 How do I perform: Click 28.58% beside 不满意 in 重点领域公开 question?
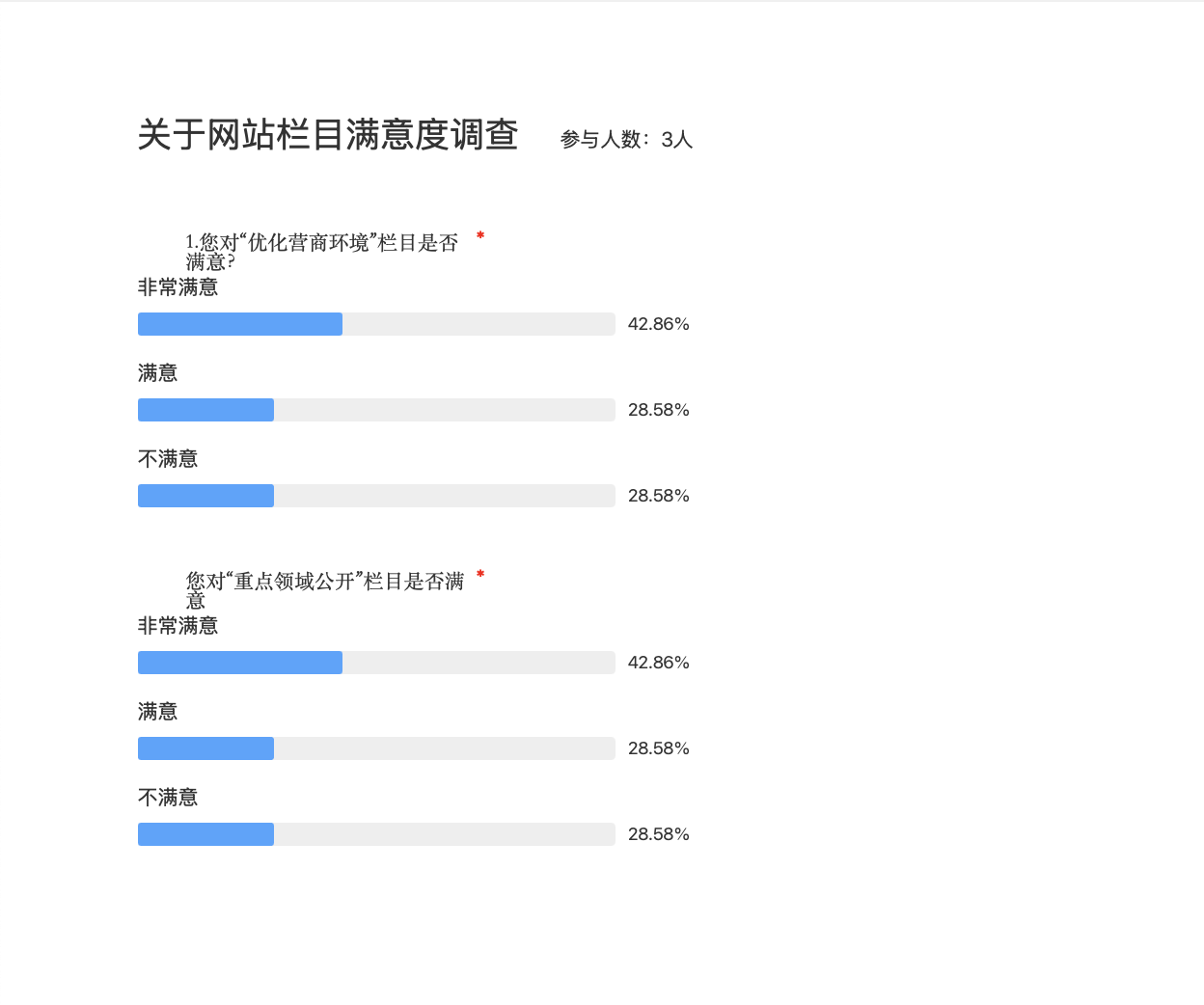[x=658, y=834]
